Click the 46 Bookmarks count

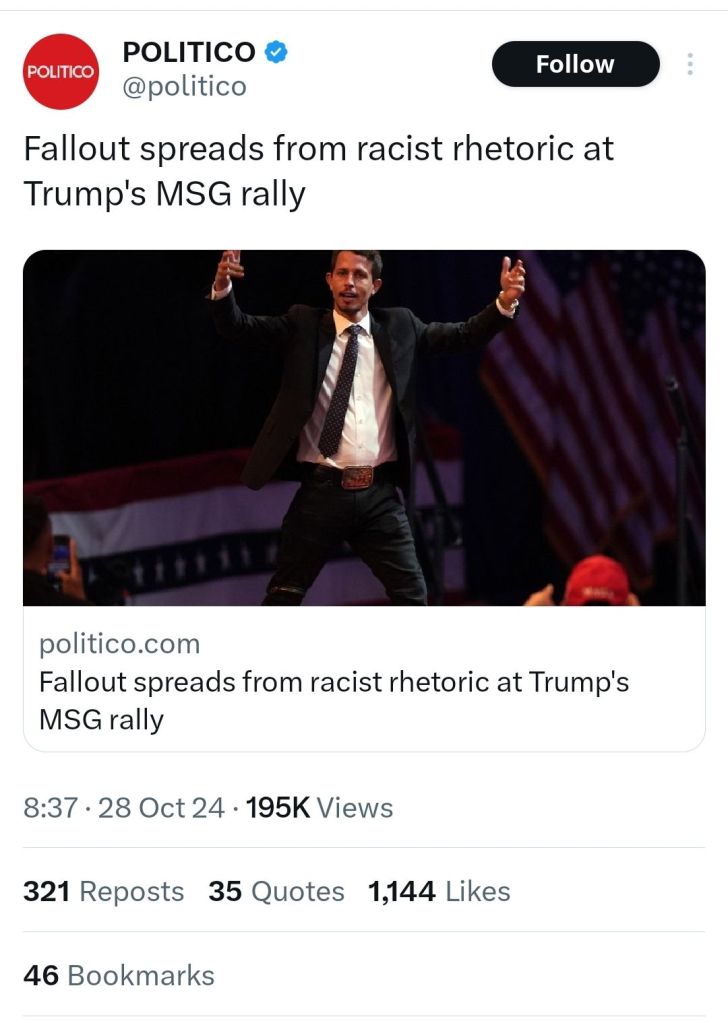(x=118, y=975)
